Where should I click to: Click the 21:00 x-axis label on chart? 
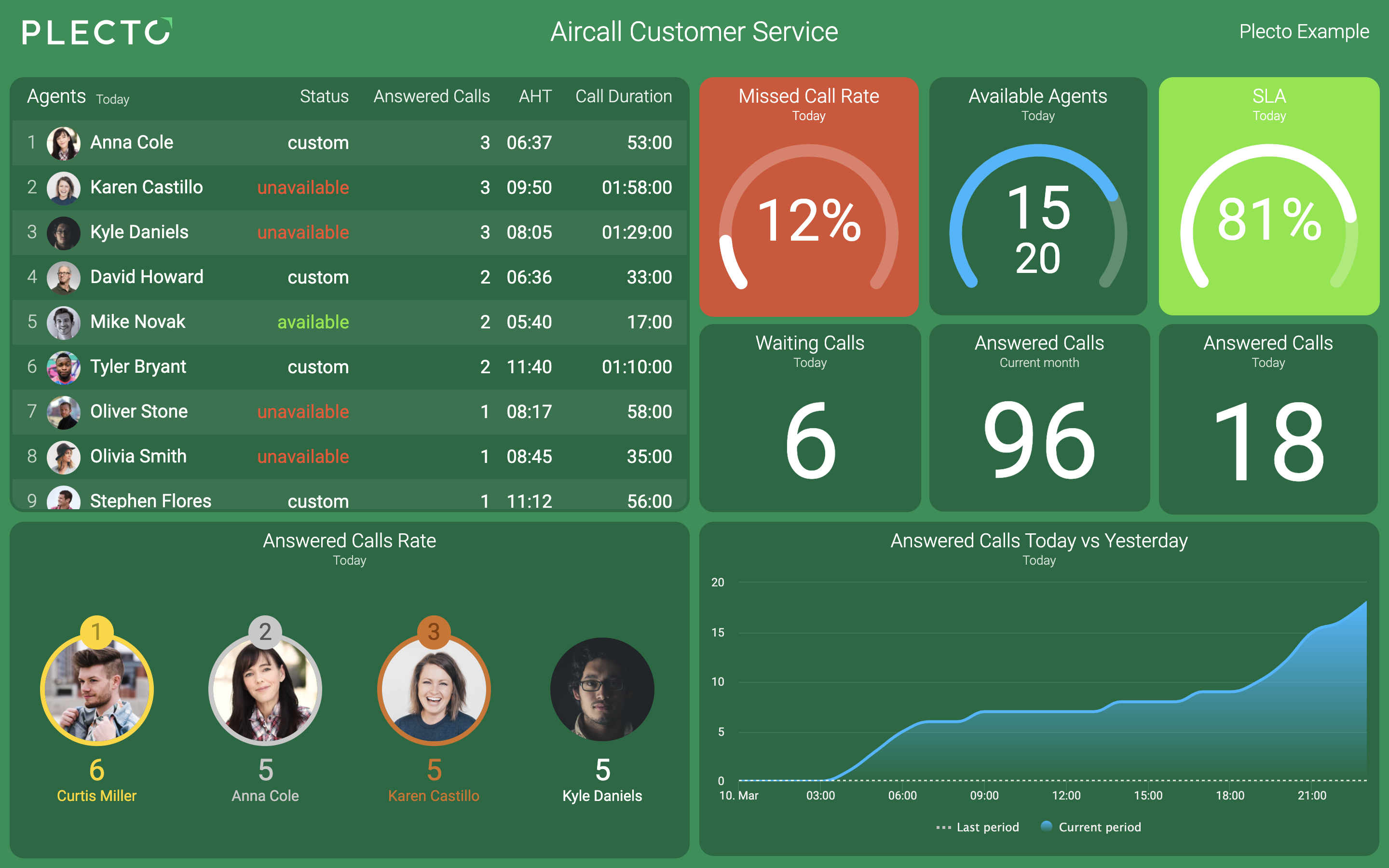pos(1311,796)
